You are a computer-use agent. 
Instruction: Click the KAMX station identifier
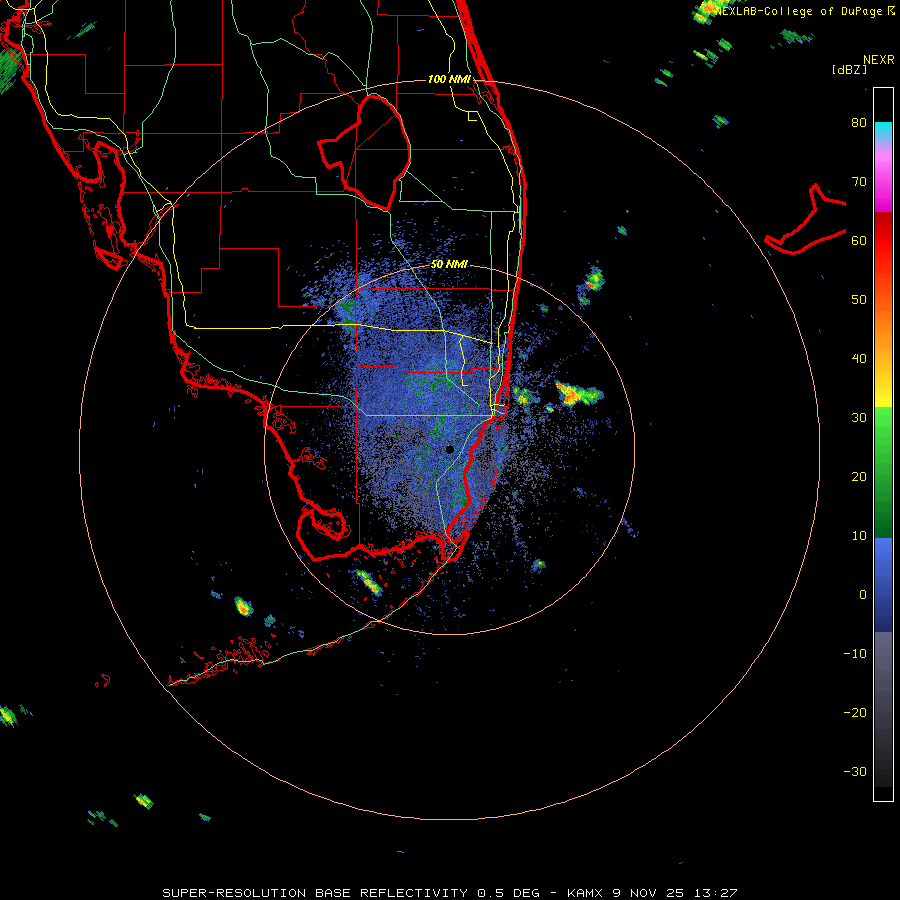click(585, 893)
